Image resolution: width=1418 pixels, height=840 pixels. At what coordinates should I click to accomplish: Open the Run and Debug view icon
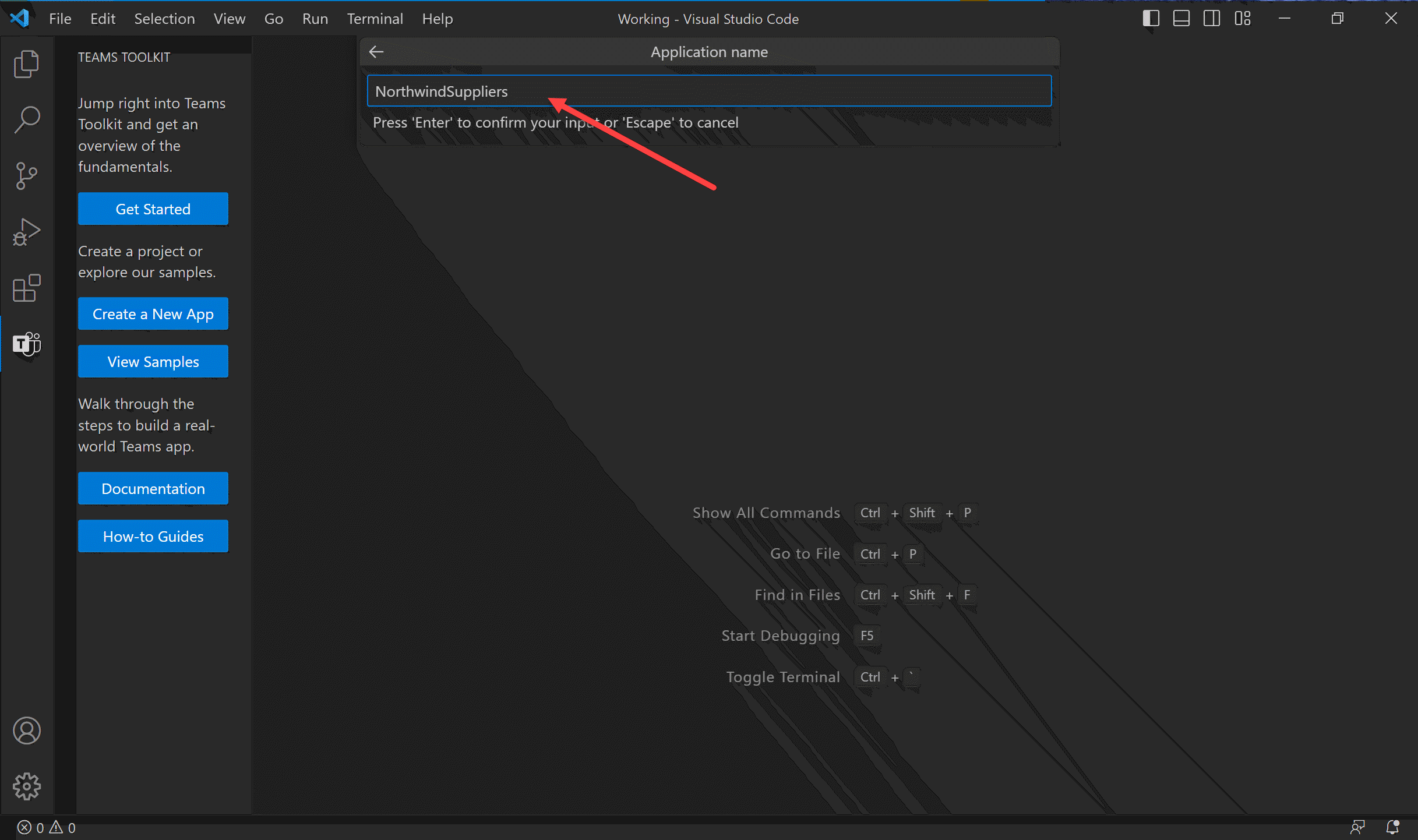[26, 232]
